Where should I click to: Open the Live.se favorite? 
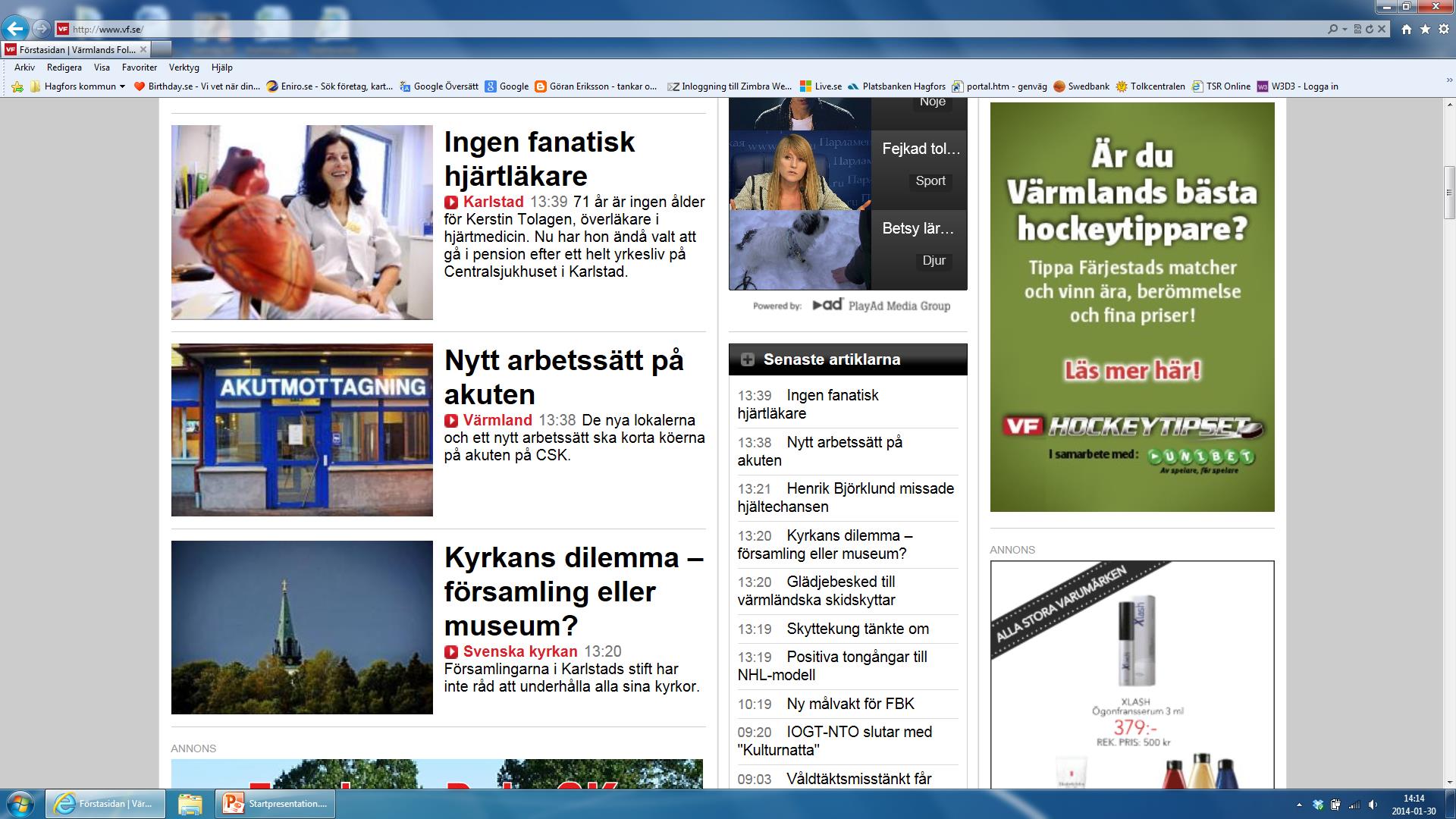pyautogui.click(x=821, y=86)
